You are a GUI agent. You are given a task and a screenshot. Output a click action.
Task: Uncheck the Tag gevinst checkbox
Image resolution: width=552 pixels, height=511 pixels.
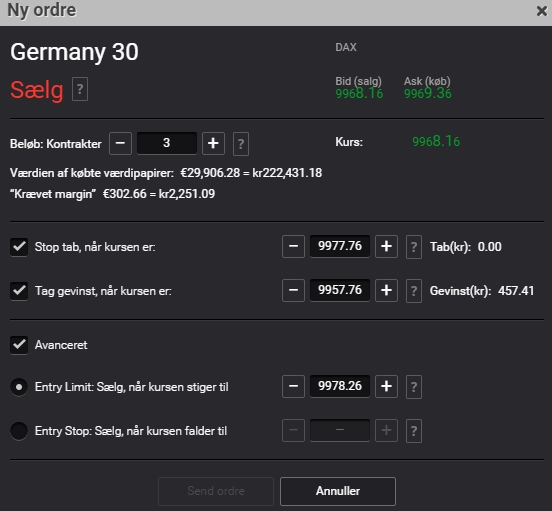tap(19, 291)
